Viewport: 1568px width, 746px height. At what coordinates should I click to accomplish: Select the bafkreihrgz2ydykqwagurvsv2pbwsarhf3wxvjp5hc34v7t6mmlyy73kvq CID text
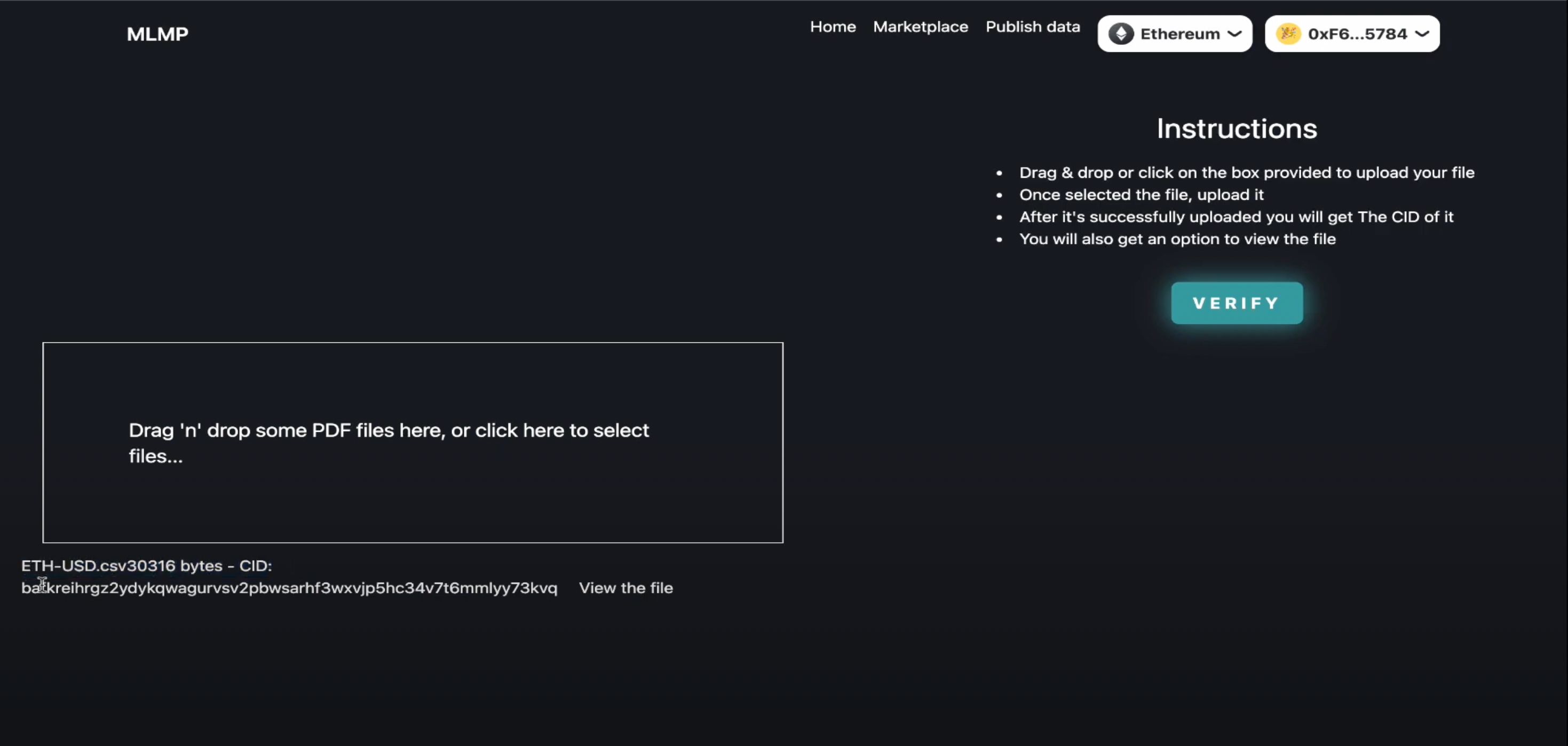[289, 588]
